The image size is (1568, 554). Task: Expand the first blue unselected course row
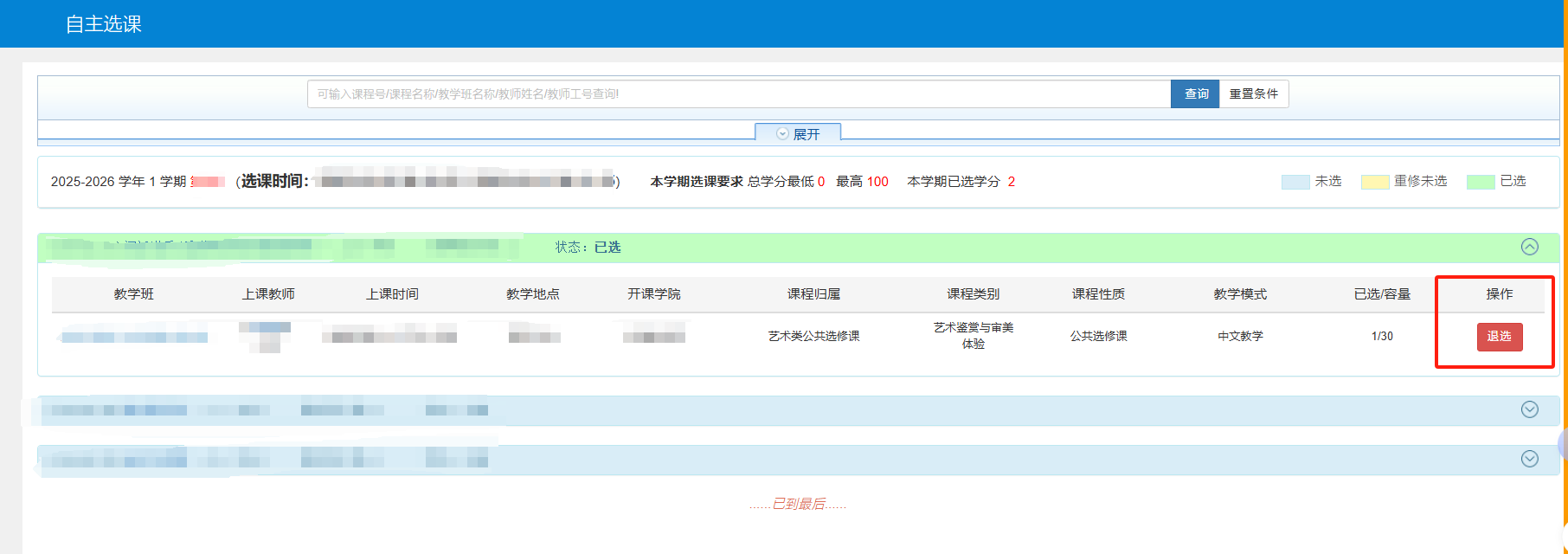click(x=1529, y=409)
